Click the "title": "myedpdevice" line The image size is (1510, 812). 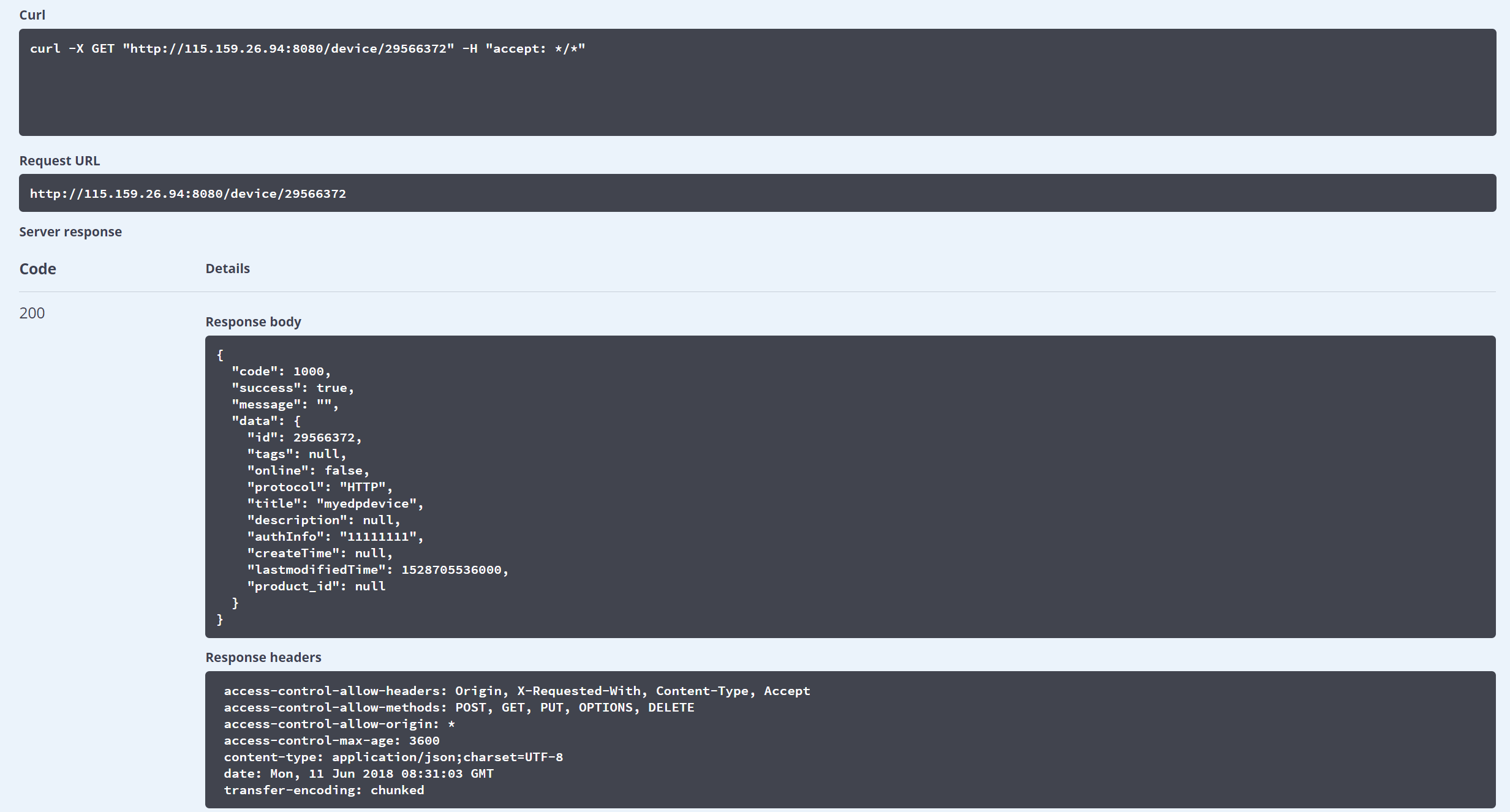click(x=334, y=503)
